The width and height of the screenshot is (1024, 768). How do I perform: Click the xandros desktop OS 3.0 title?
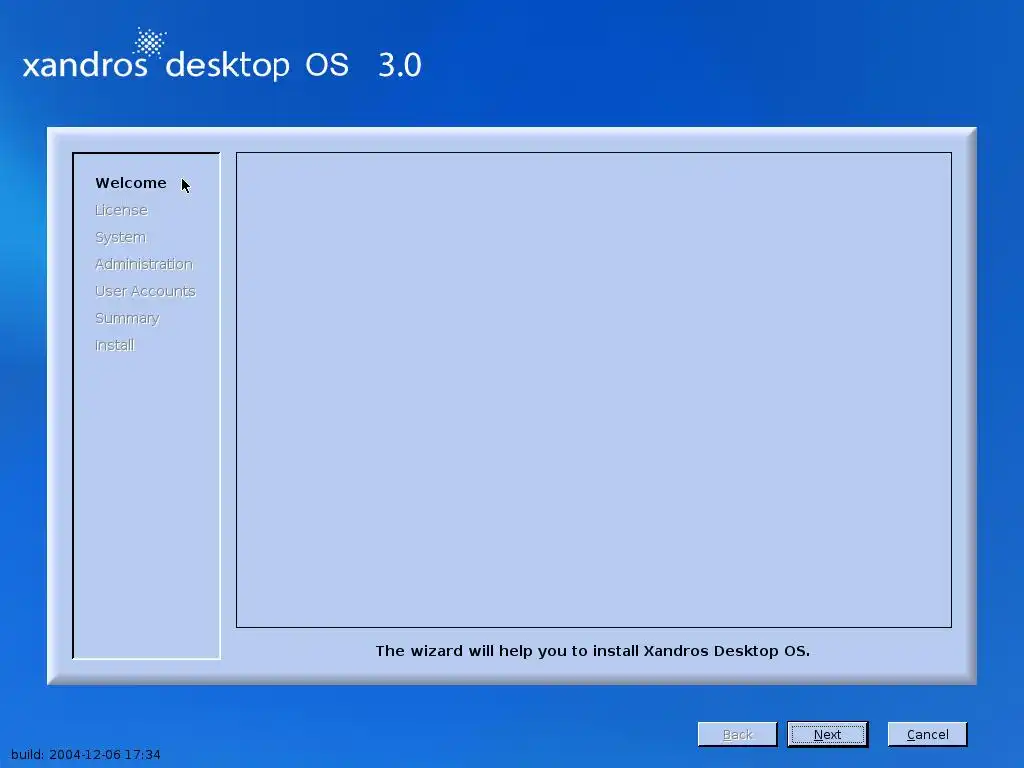(x=222, y=64)
